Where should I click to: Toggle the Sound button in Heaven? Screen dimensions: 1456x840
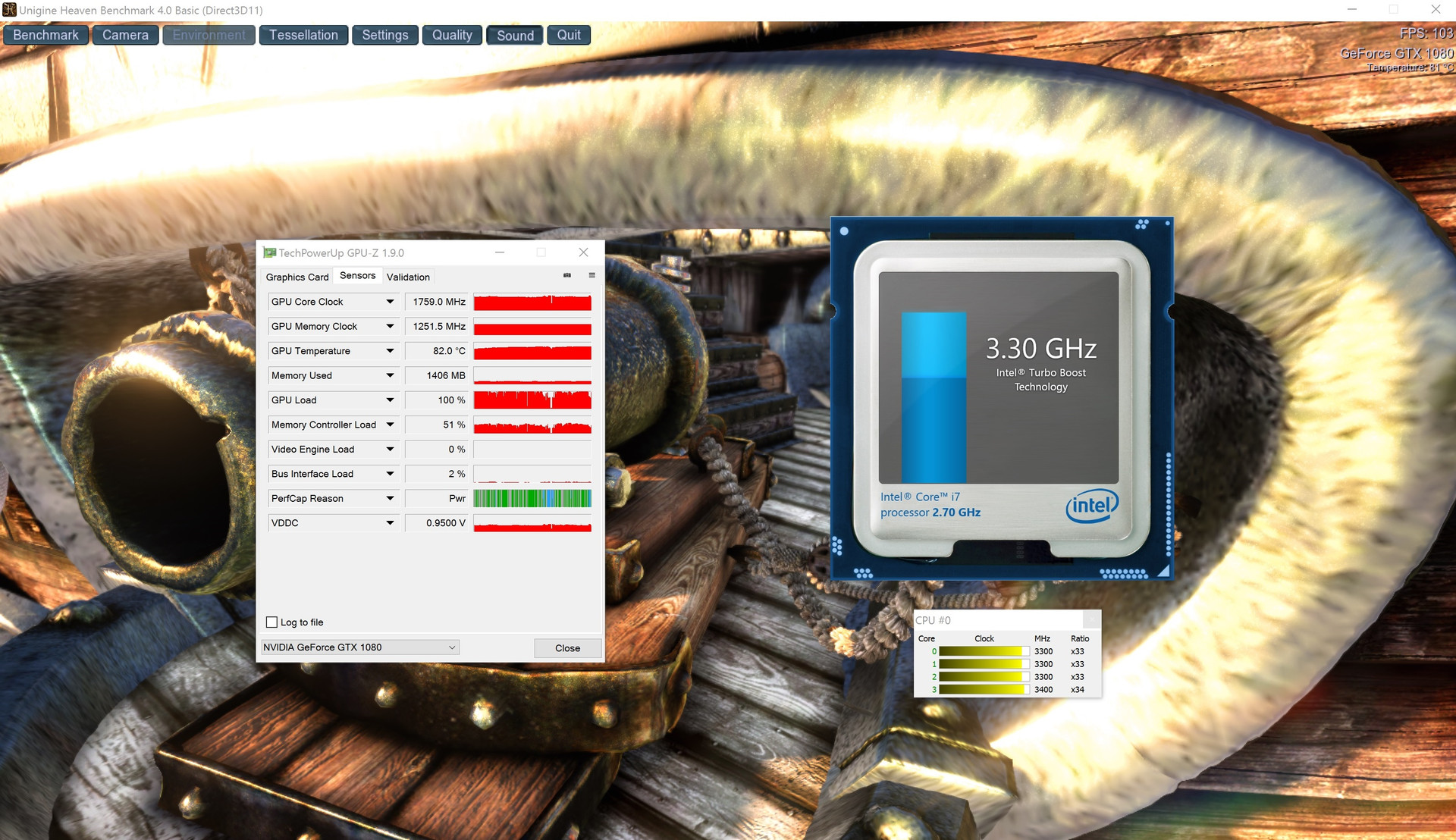pos(515,36)
